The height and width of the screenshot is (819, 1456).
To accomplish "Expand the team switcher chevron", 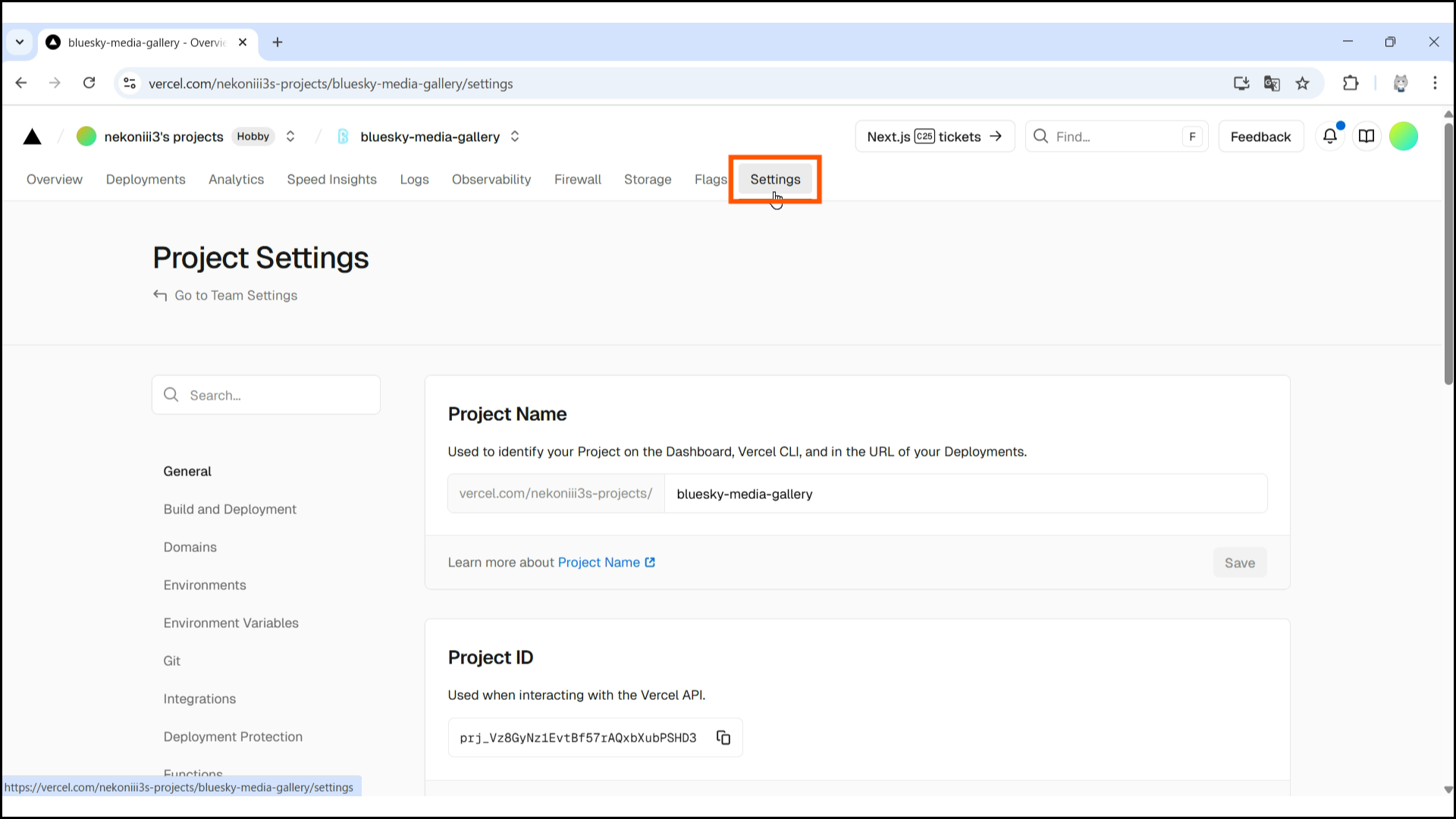I will (x=290, y=136).
